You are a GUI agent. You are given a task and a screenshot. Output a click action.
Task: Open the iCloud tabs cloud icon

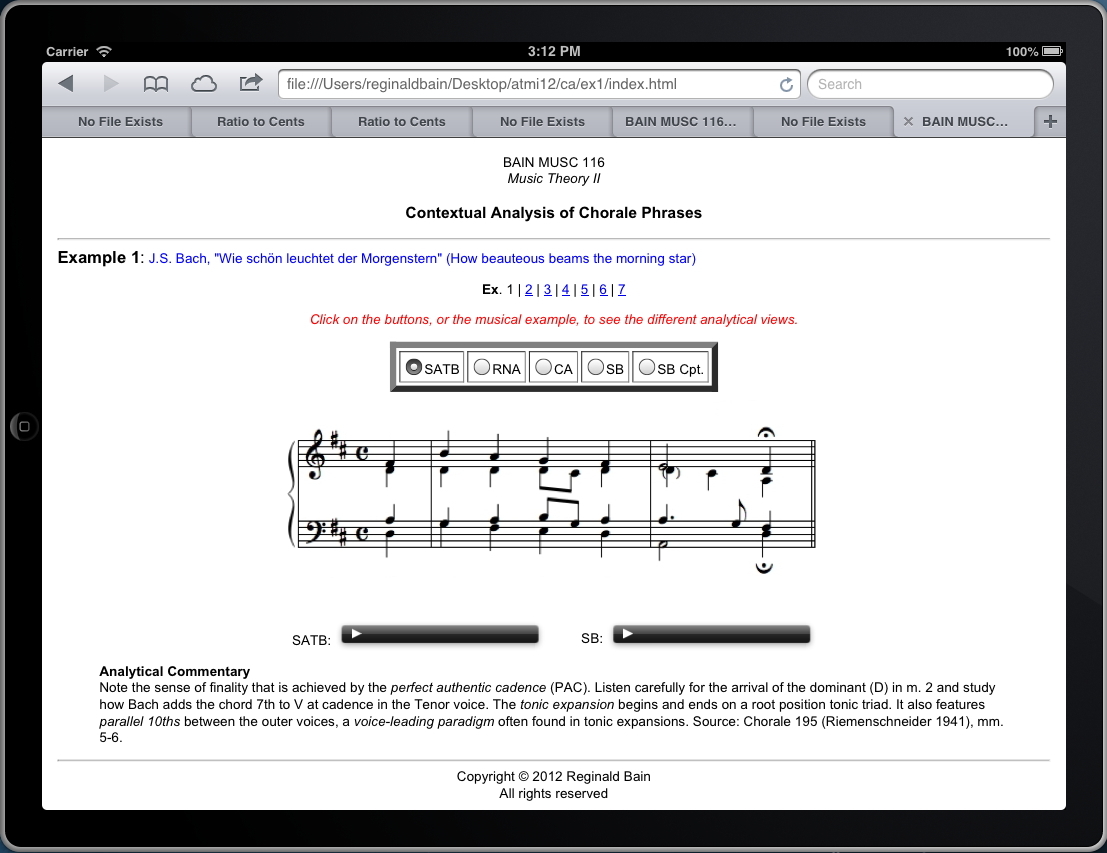point(203,84)
